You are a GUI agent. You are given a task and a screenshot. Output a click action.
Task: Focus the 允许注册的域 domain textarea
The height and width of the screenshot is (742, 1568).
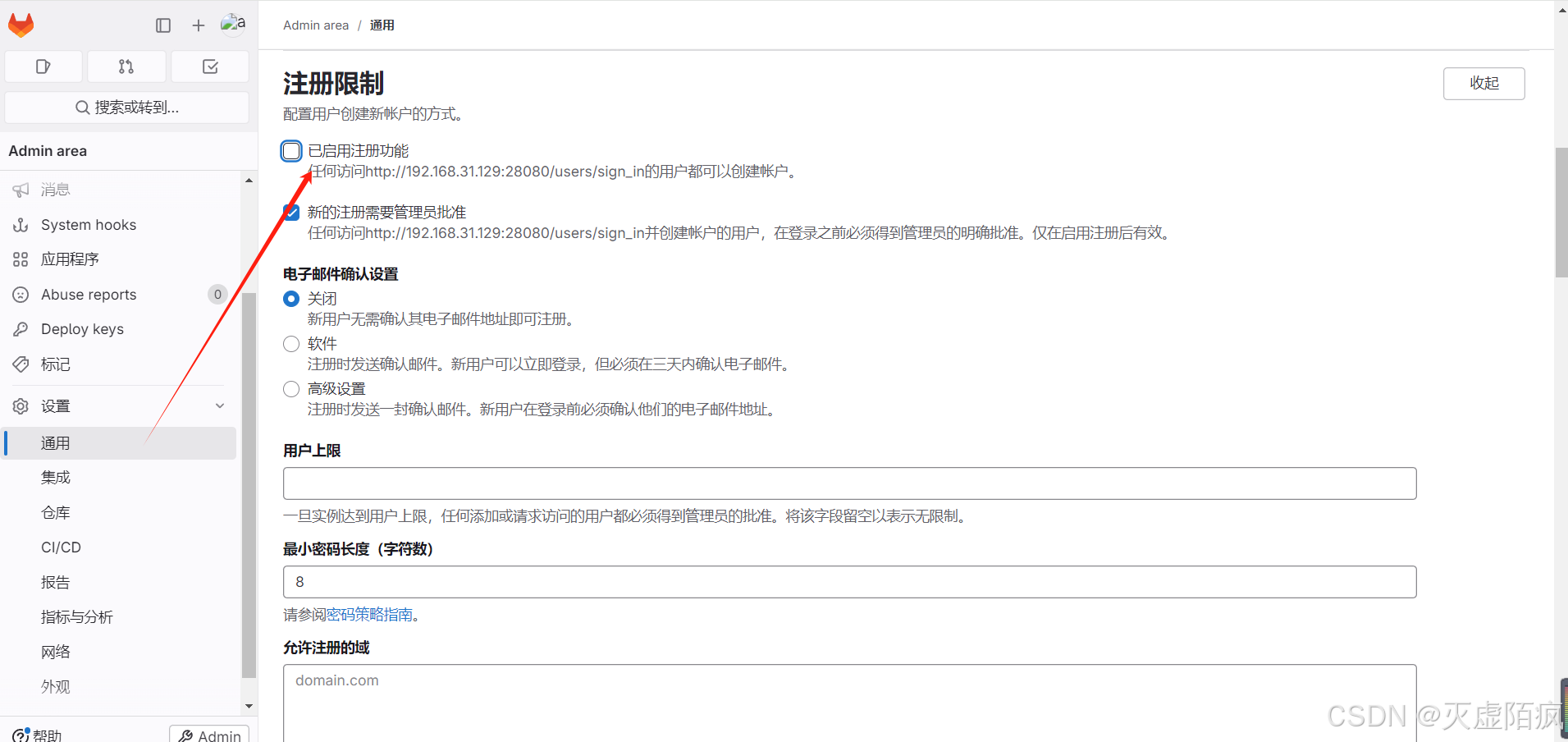[x=849, y=703]
